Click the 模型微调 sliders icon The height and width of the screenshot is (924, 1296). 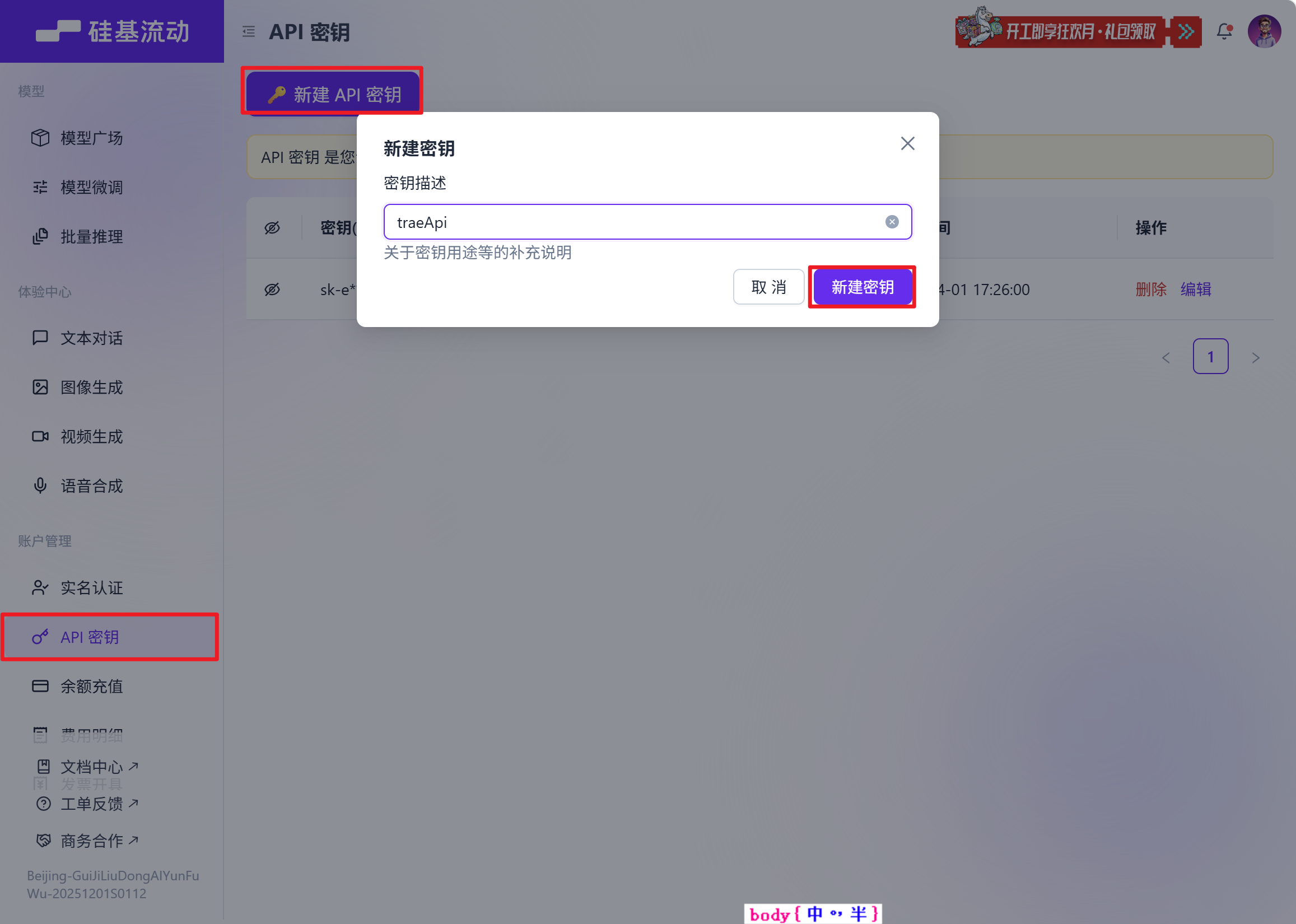click(x=40, y=187)
